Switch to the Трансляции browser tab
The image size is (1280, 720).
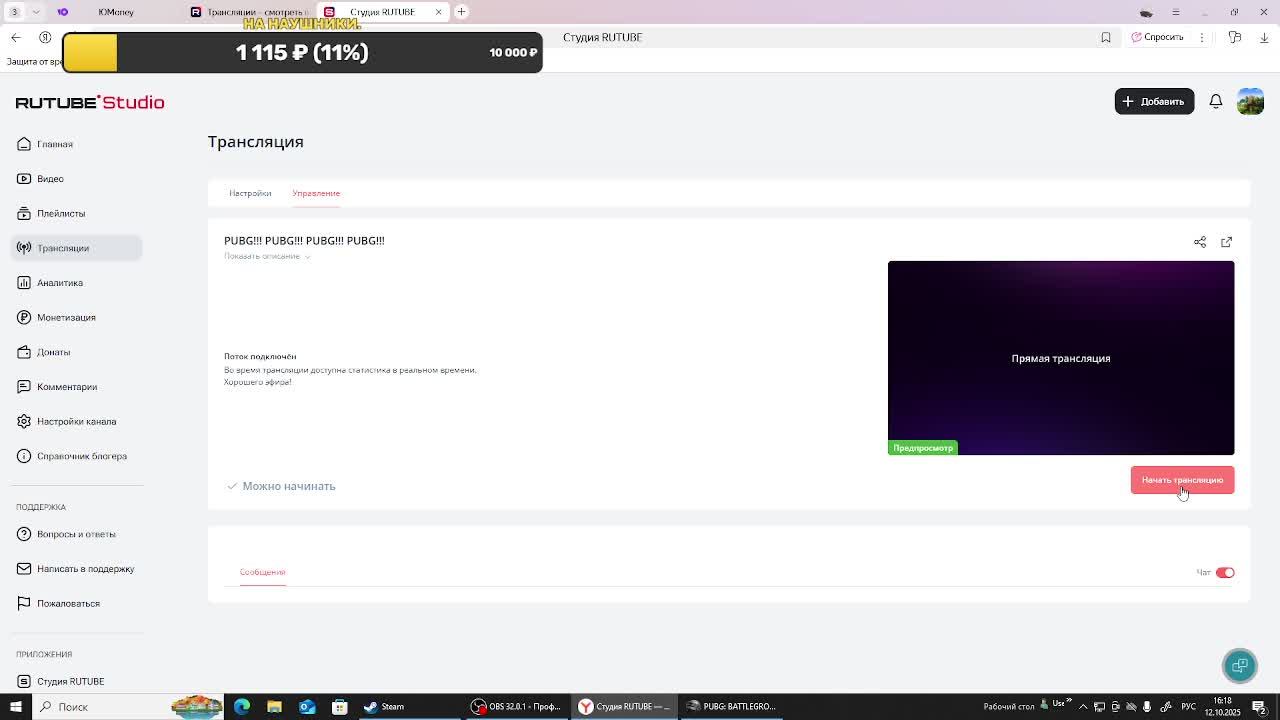250,12
